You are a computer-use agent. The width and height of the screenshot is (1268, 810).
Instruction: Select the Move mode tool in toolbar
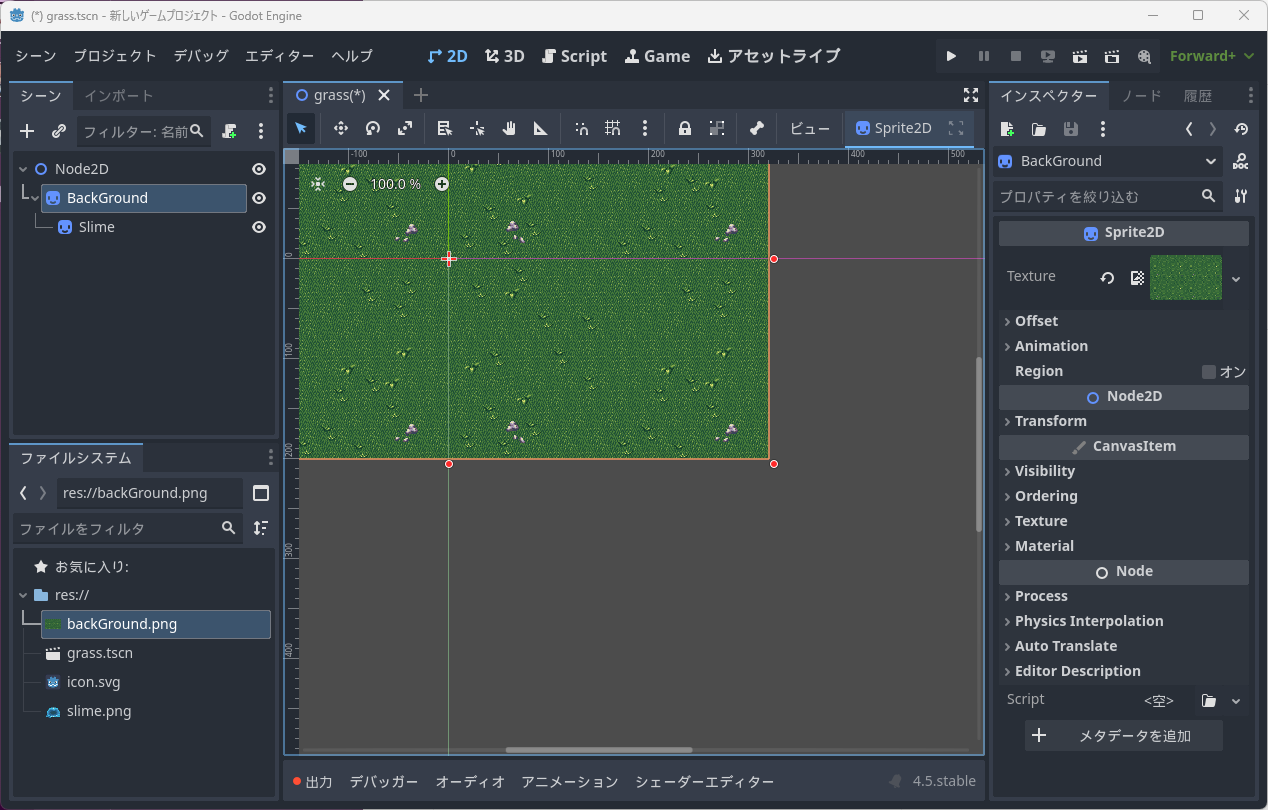click(340, 128)
